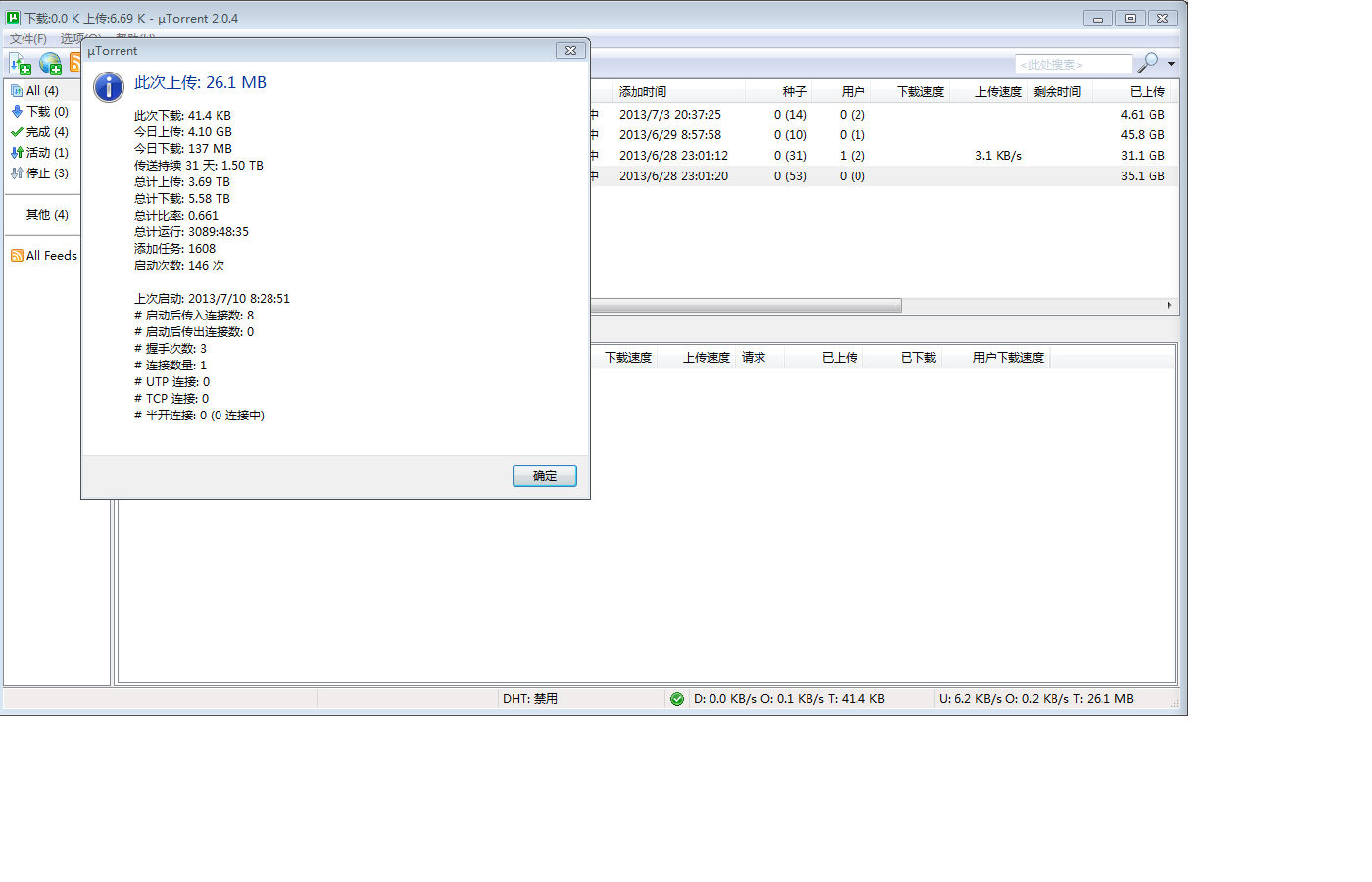Sort peers by 请求 column header
The width and height of the screenshot is (1372, 882).
tap(760, 358)
